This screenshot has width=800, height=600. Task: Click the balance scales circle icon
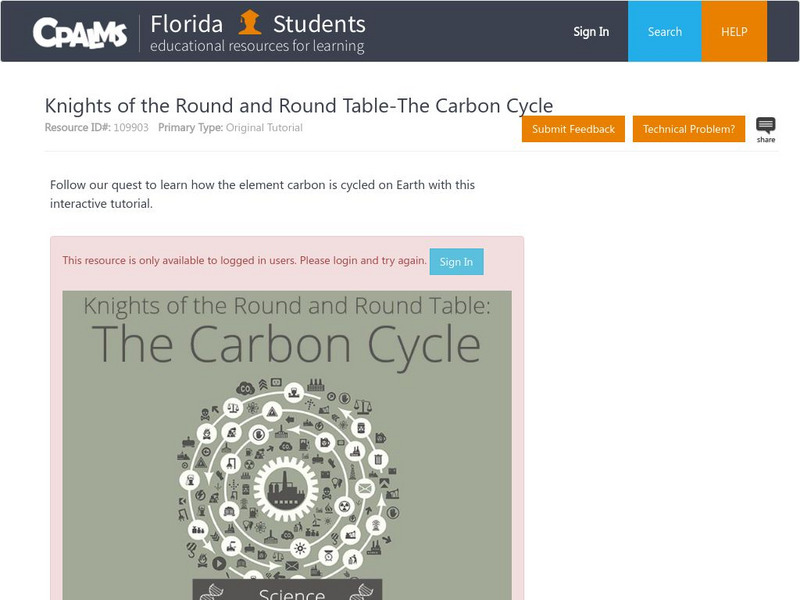(x=232, y=407)
